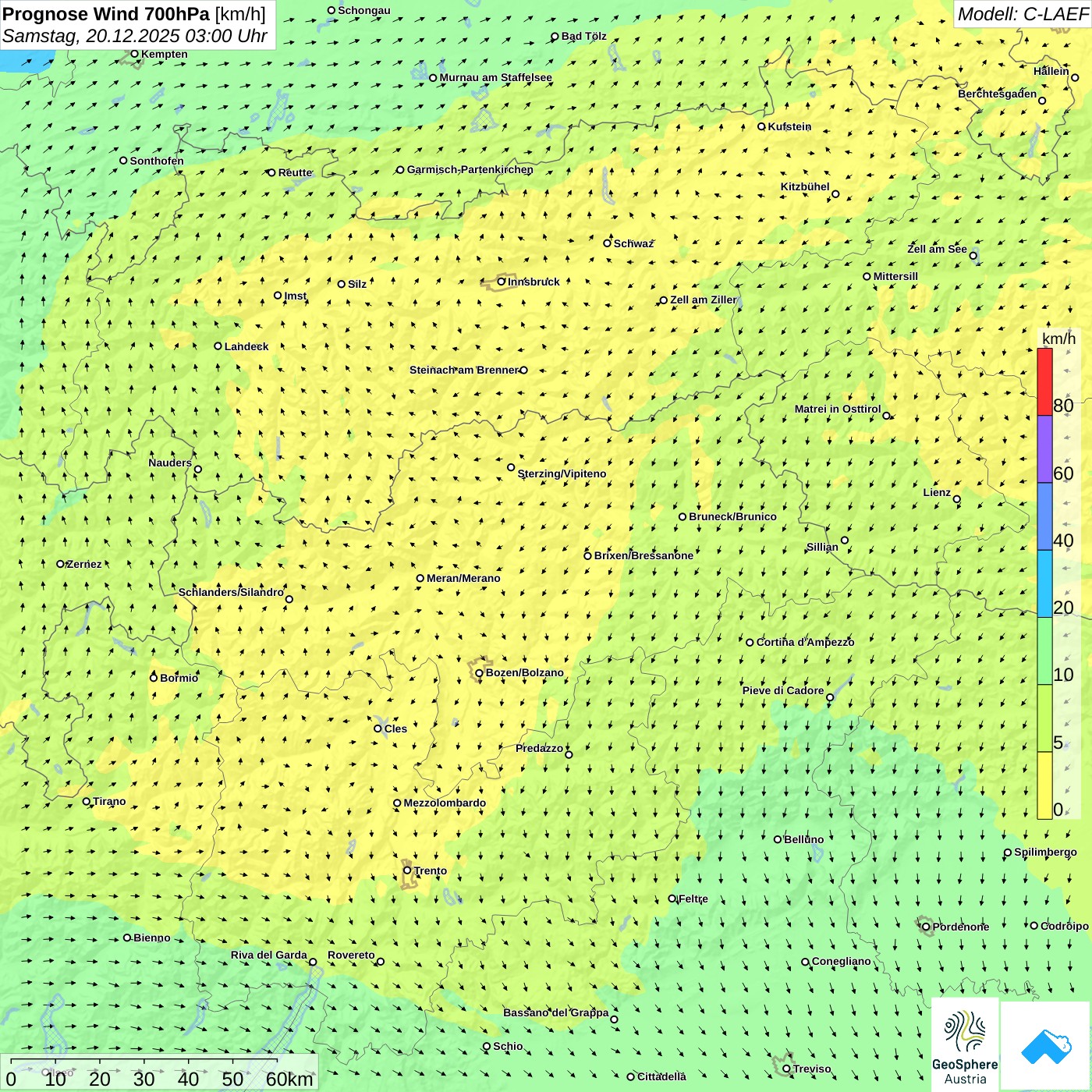This screenshot has width=1092, height=1092.
Task: Click the 'Modell: C-LAEF' label
Action: pos(1023,14)
